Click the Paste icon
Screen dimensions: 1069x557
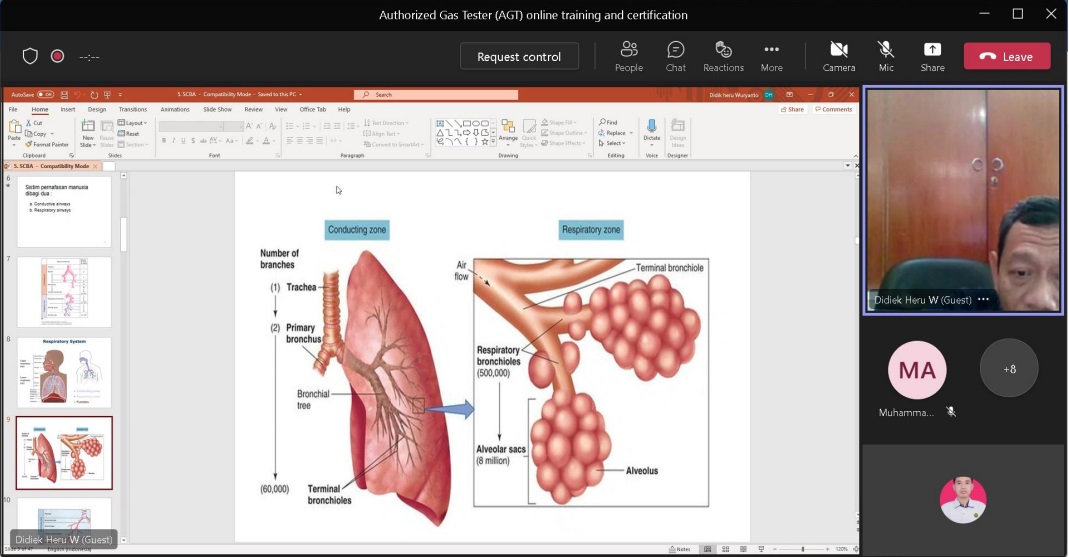click(14, 127)
